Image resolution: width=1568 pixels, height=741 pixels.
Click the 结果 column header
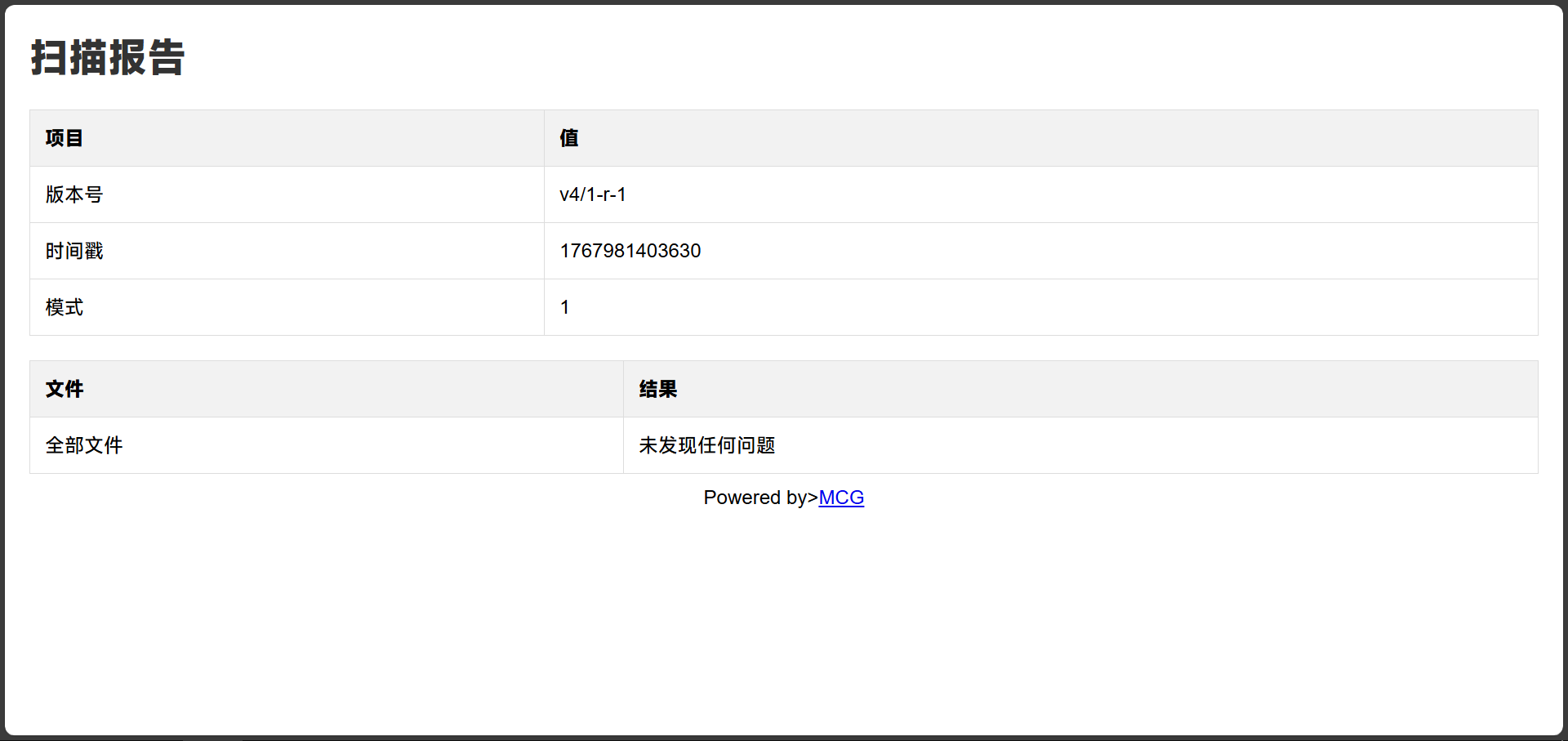tap(658, 389)
